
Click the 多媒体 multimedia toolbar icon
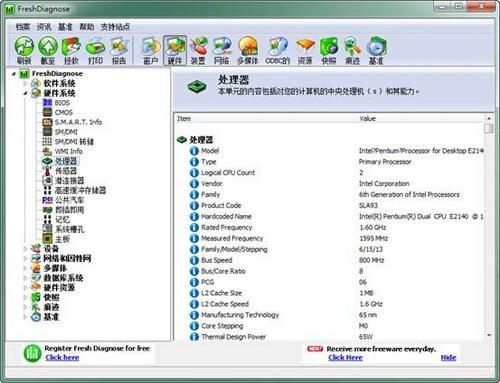tap(248, 50)
